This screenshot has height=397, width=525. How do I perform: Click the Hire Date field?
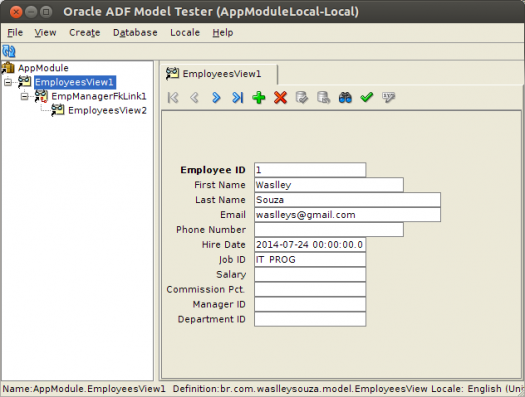pos(310,245)
